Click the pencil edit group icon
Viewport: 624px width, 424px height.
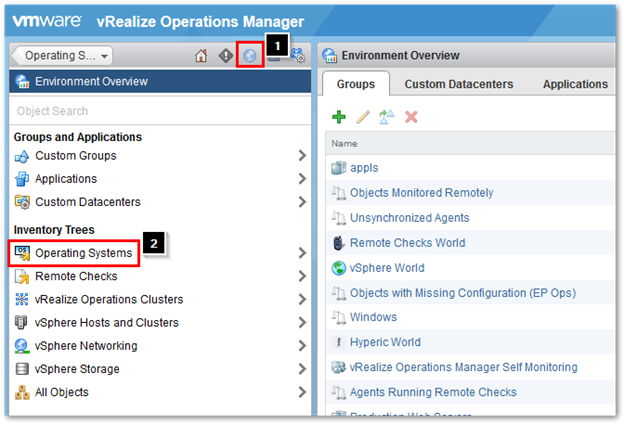pyautogui.click(x=362, y=117)
